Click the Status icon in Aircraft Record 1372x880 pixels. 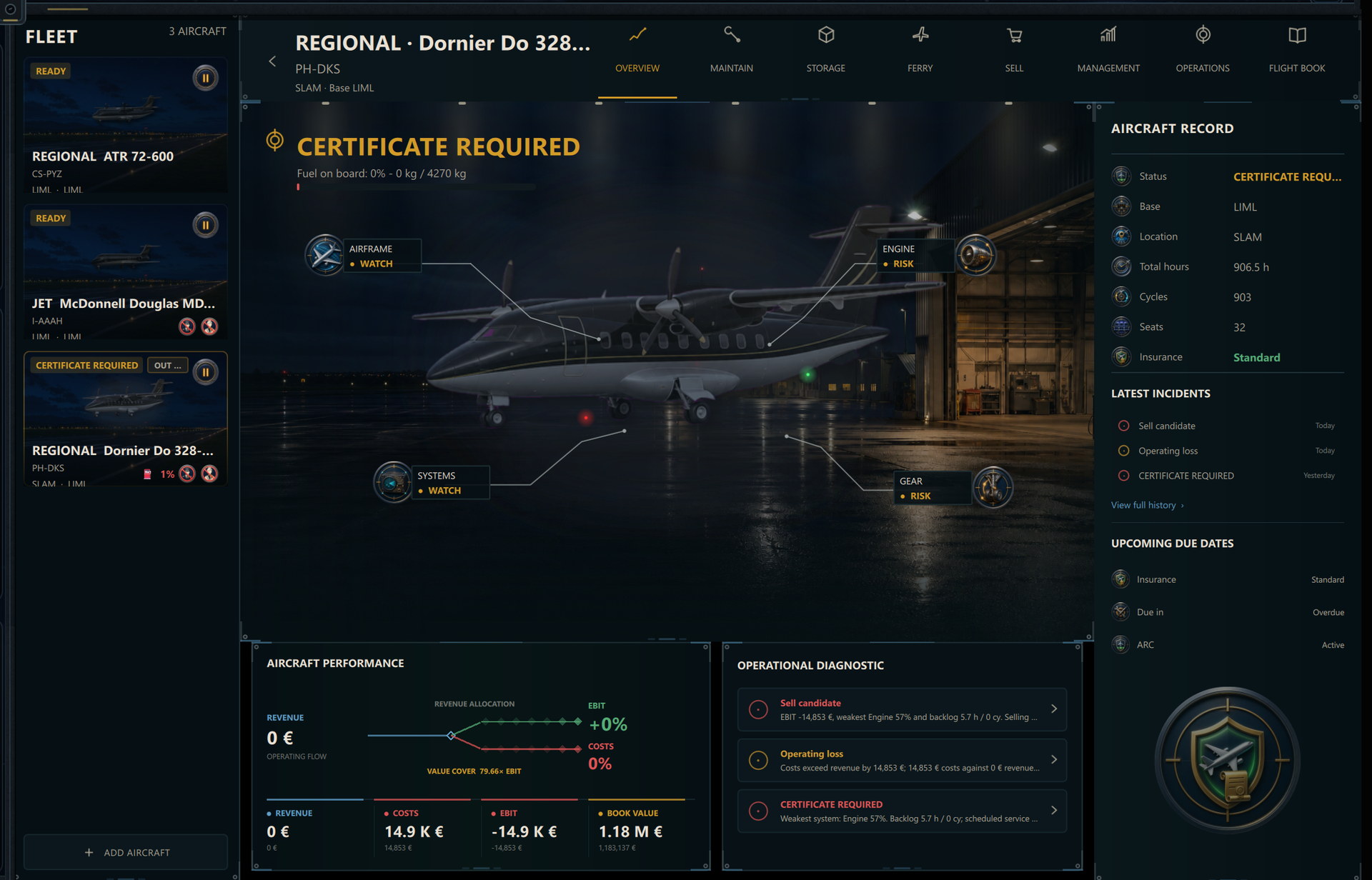[x=1122, y=176]
